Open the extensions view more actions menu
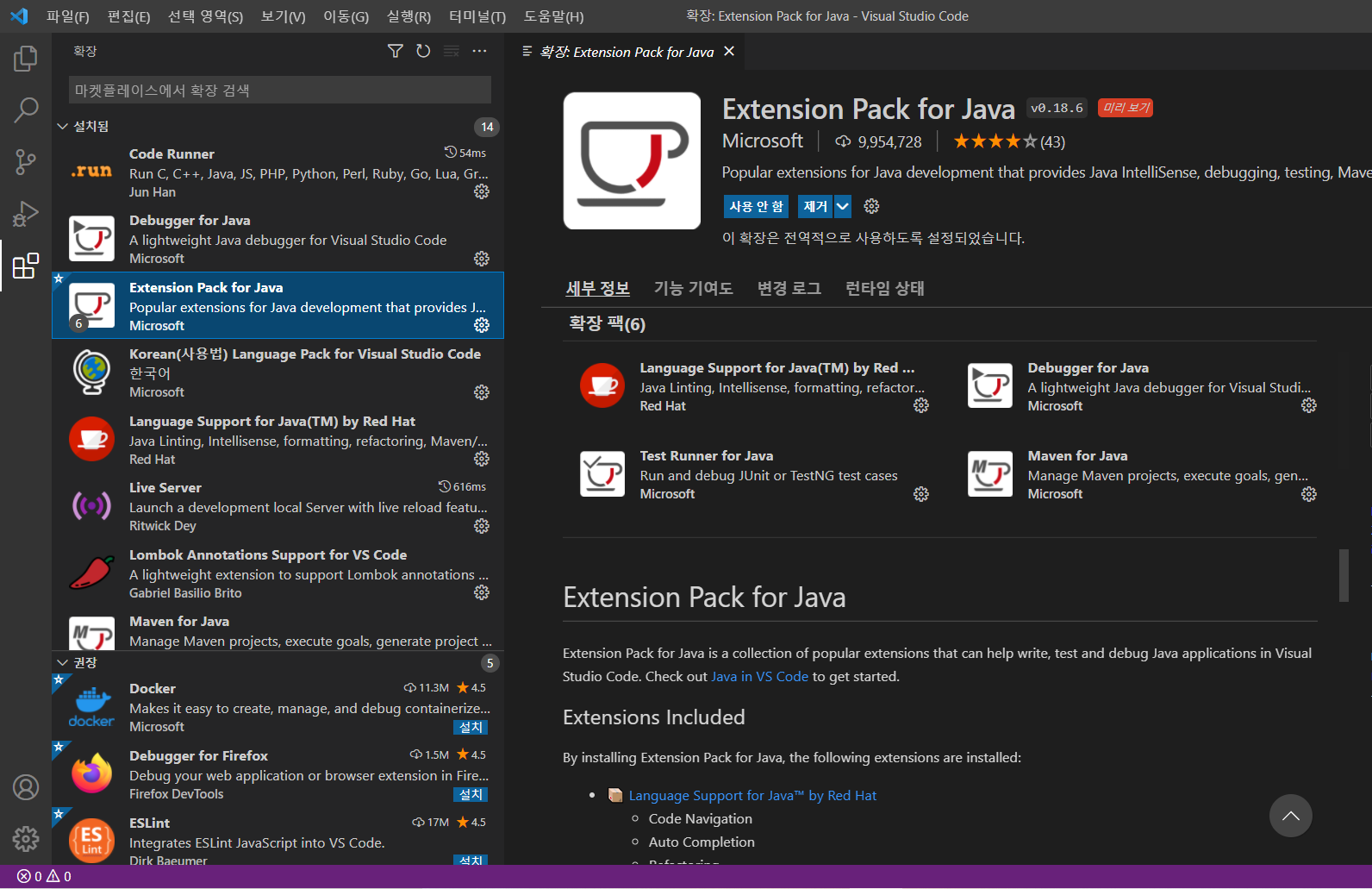The width and height of the screenshot is (1372, 889). [x=480, y=51]
